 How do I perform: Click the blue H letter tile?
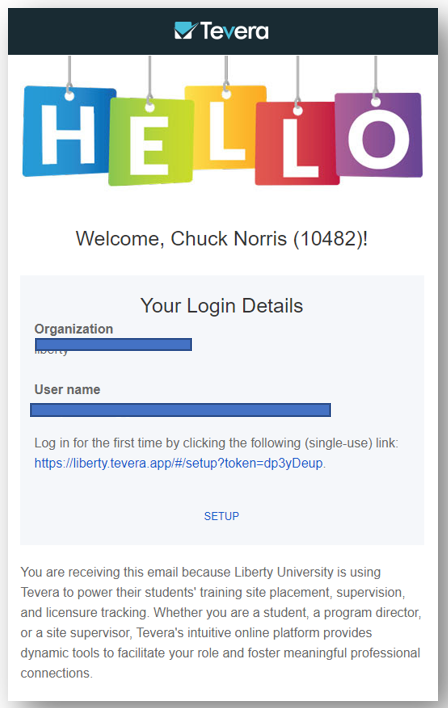click(68, 132)
